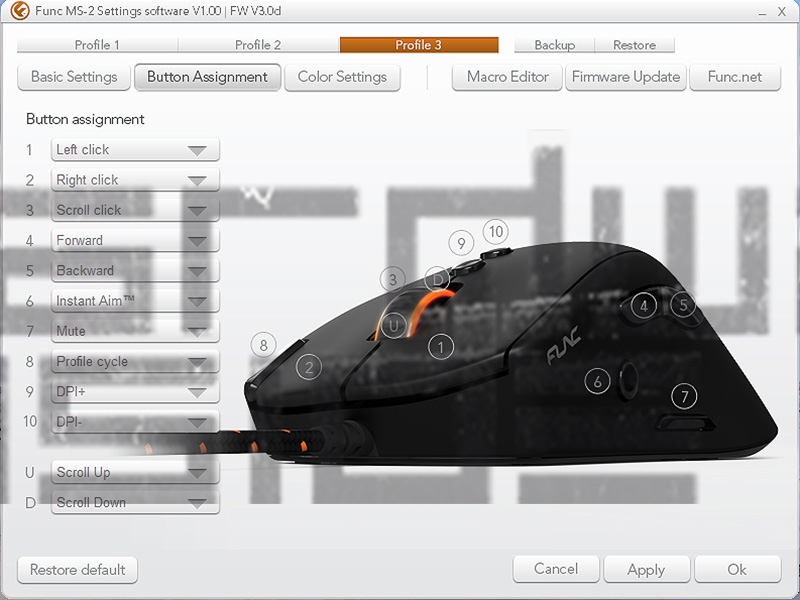
Task: Open the Color Settings tab
Action: tap(342, 77)
